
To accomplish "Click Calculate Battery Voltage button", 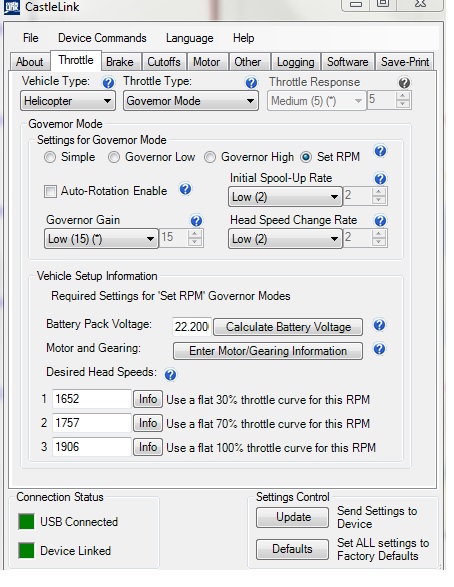I will click(288, 327).
